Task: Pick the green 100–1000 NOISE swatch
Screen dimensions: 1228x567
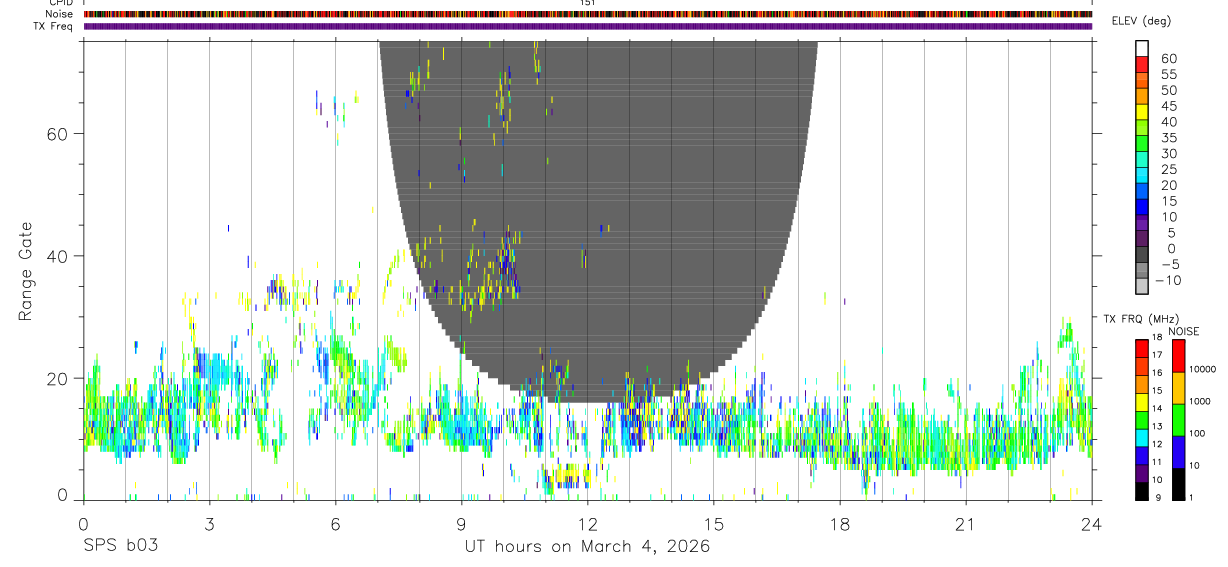Action: click(1179, 419)
